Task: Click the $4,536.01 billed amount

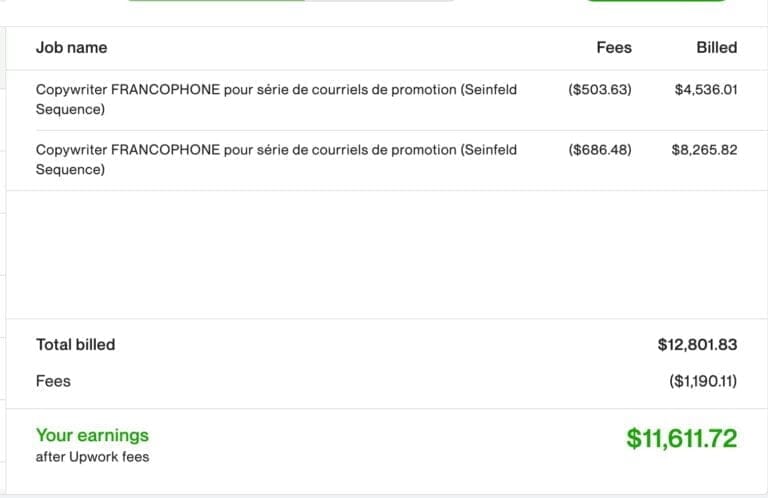Action: tap(705, 90)
